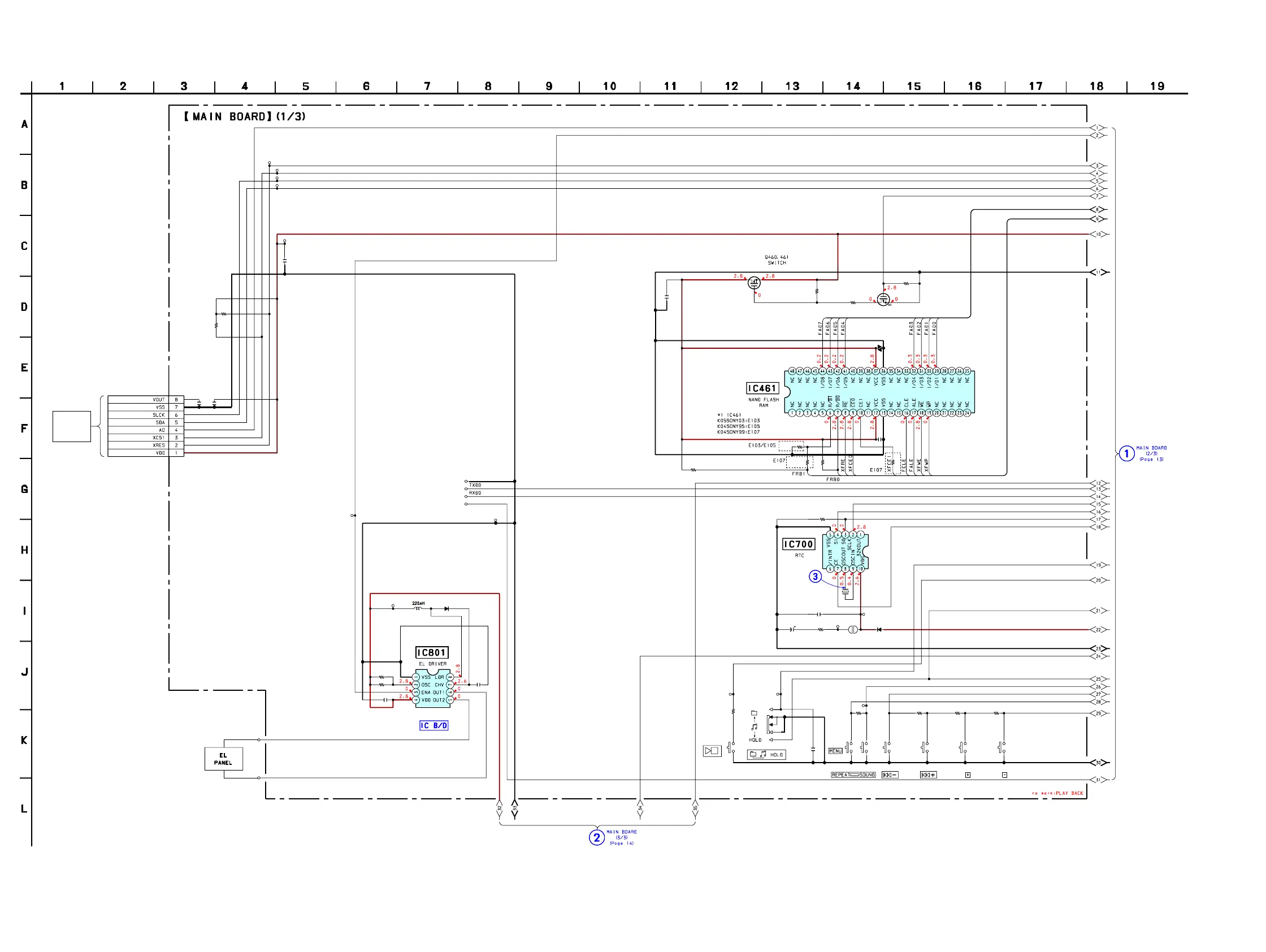Click the MAIN BOARD (1/3) title

point(244,117)
